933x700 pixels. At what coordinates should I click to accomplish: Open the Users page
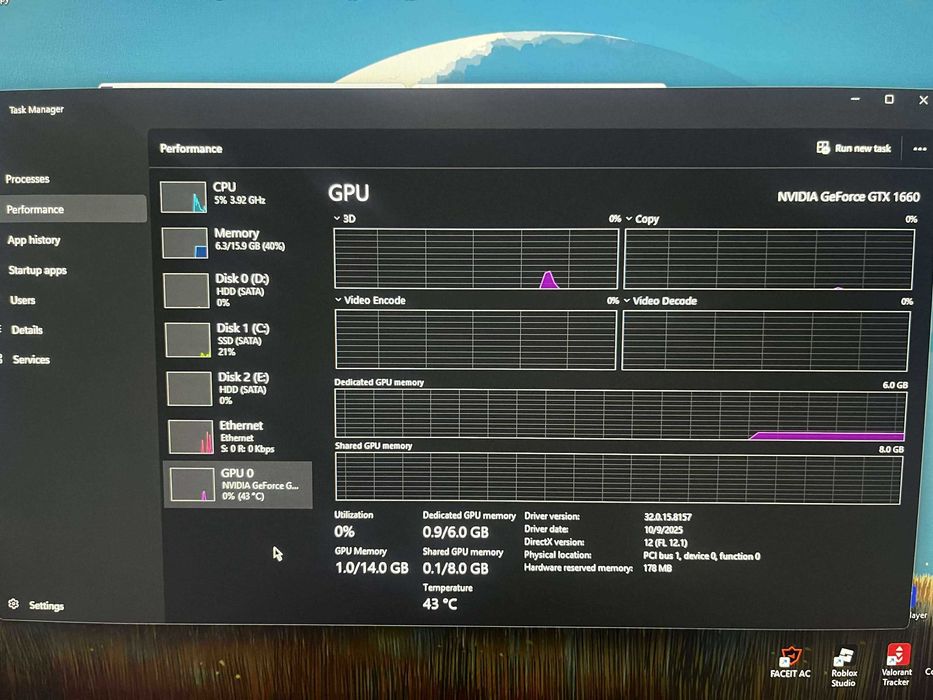23,300
